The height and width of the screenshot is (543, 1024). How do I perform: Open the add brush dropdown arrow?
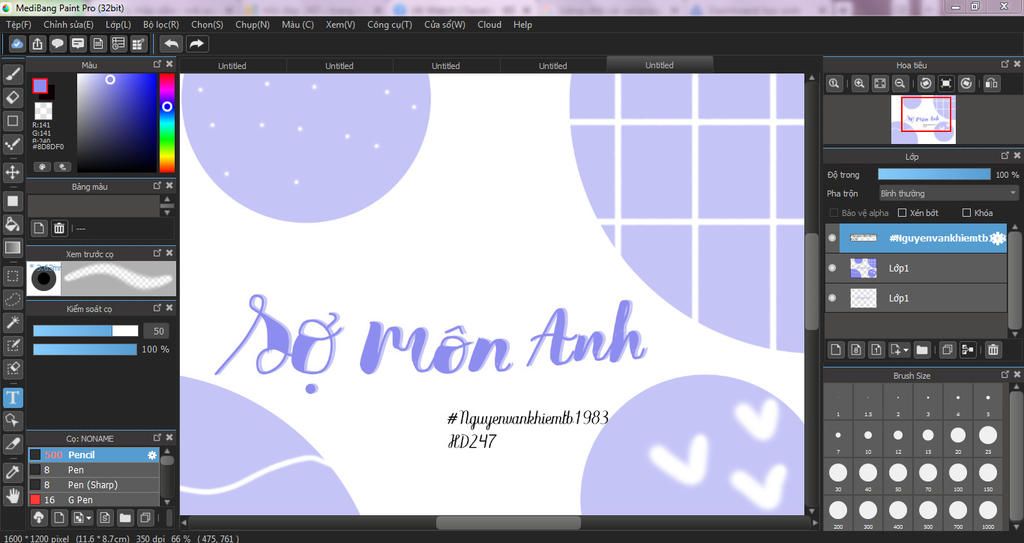[89, 518]
